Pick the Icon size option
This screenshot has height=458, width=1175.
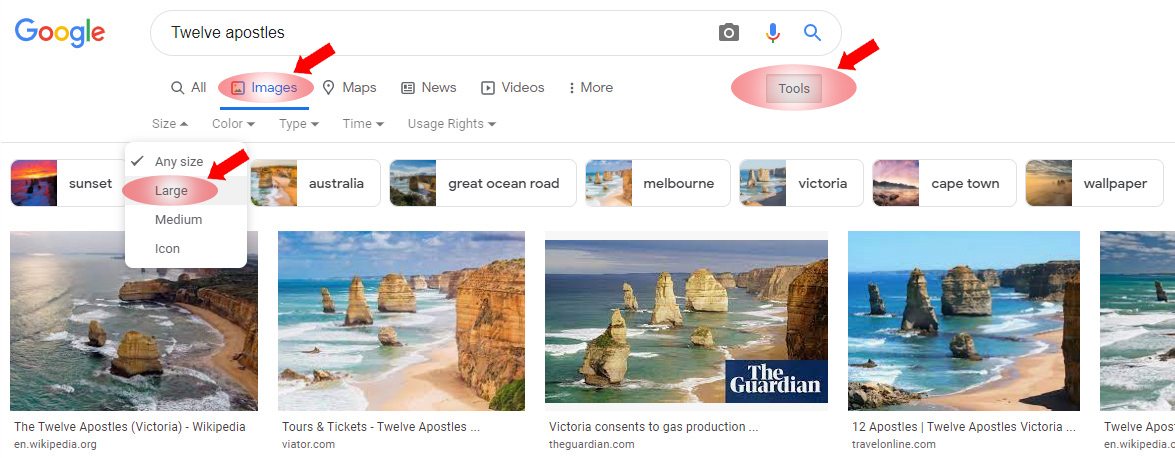click(x=167, y=249)
